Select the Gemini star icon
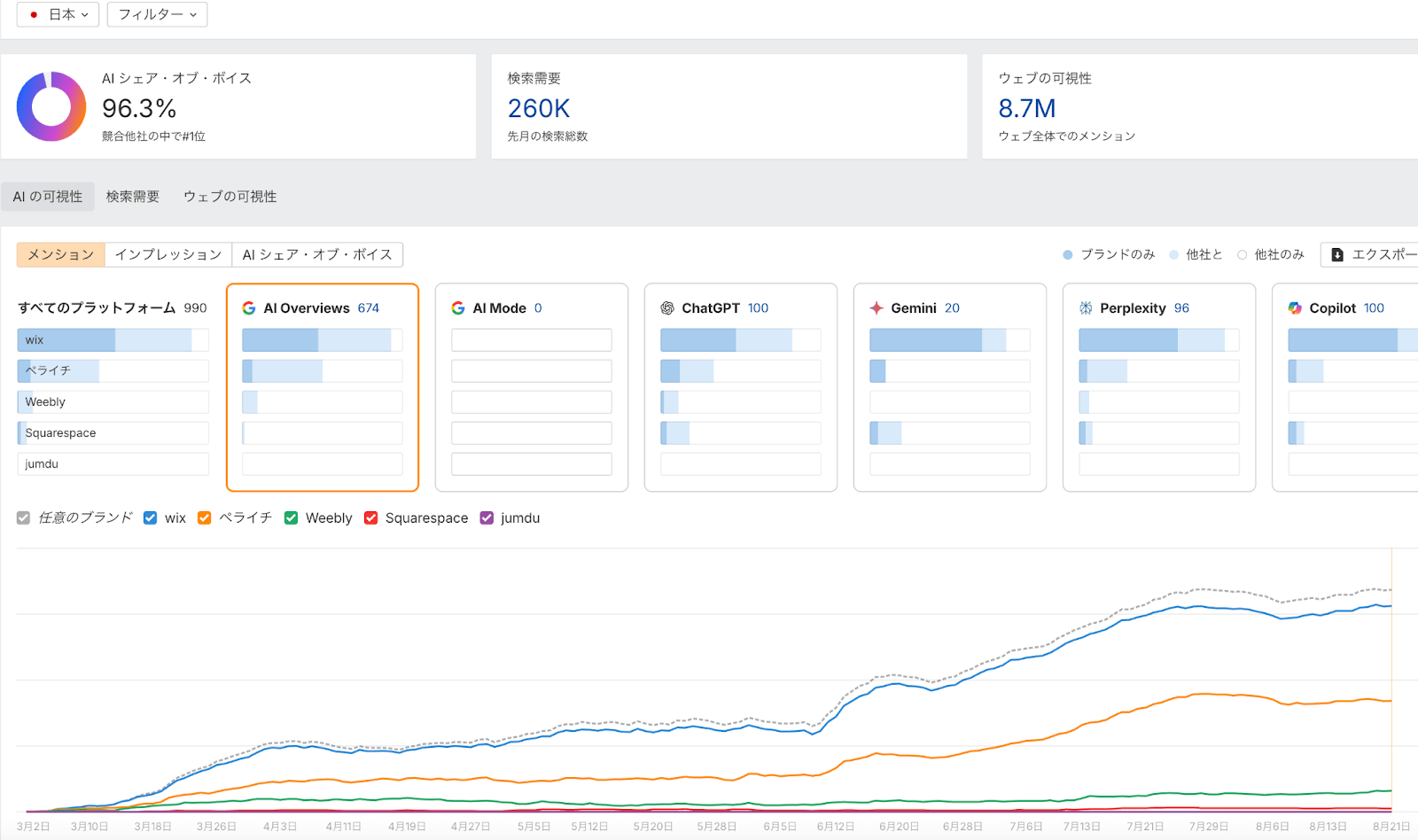This screenshot has height=840, width=1418. click(876, 307)
